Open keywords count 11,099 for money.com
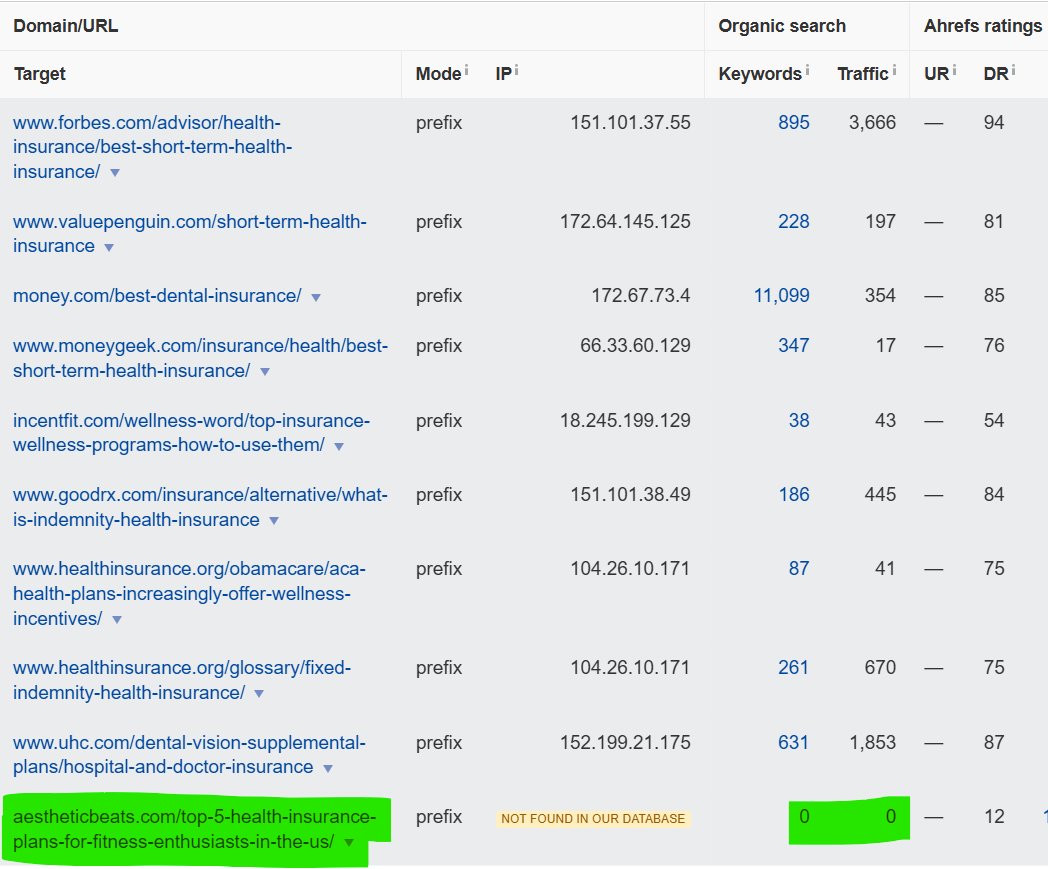The height and width of the screenshot is (869, 1048). click(781, 295)
